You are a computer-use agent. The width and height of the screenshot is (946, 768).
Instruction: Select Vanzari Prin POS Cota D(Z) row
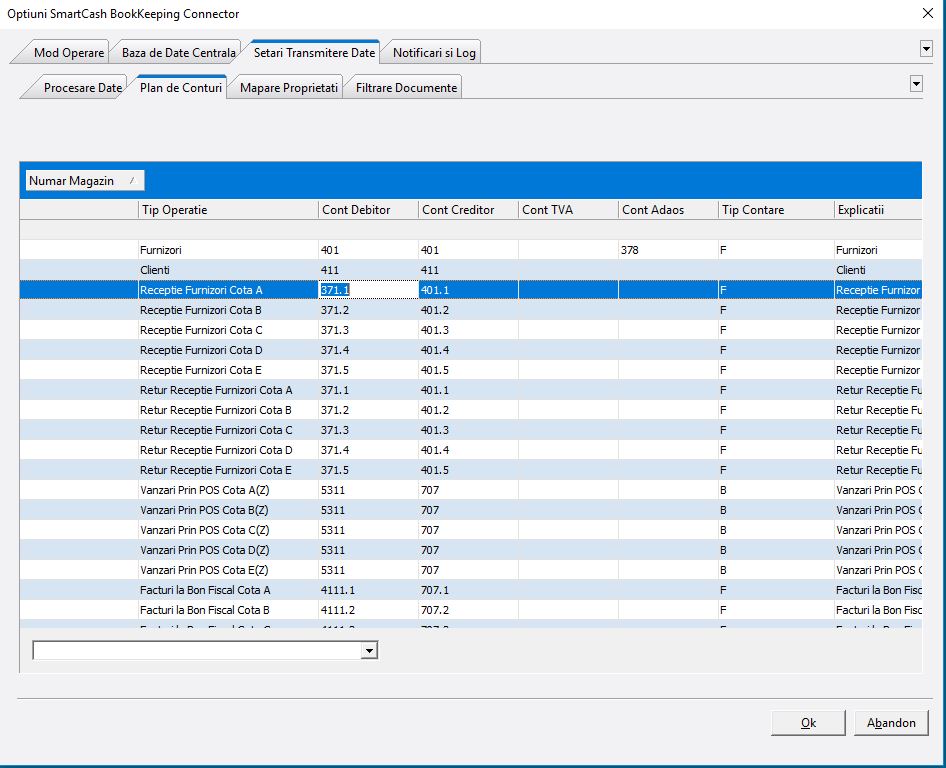pyautogui.click(x=471, y=550)
